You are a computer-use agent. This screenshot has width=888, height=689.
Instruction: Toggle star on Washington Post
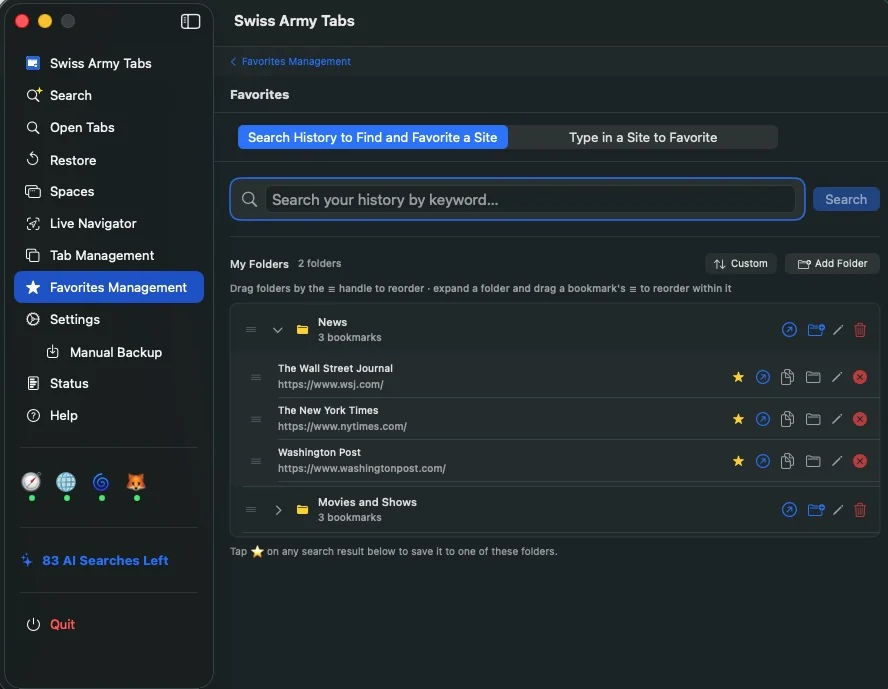point(738,461)
